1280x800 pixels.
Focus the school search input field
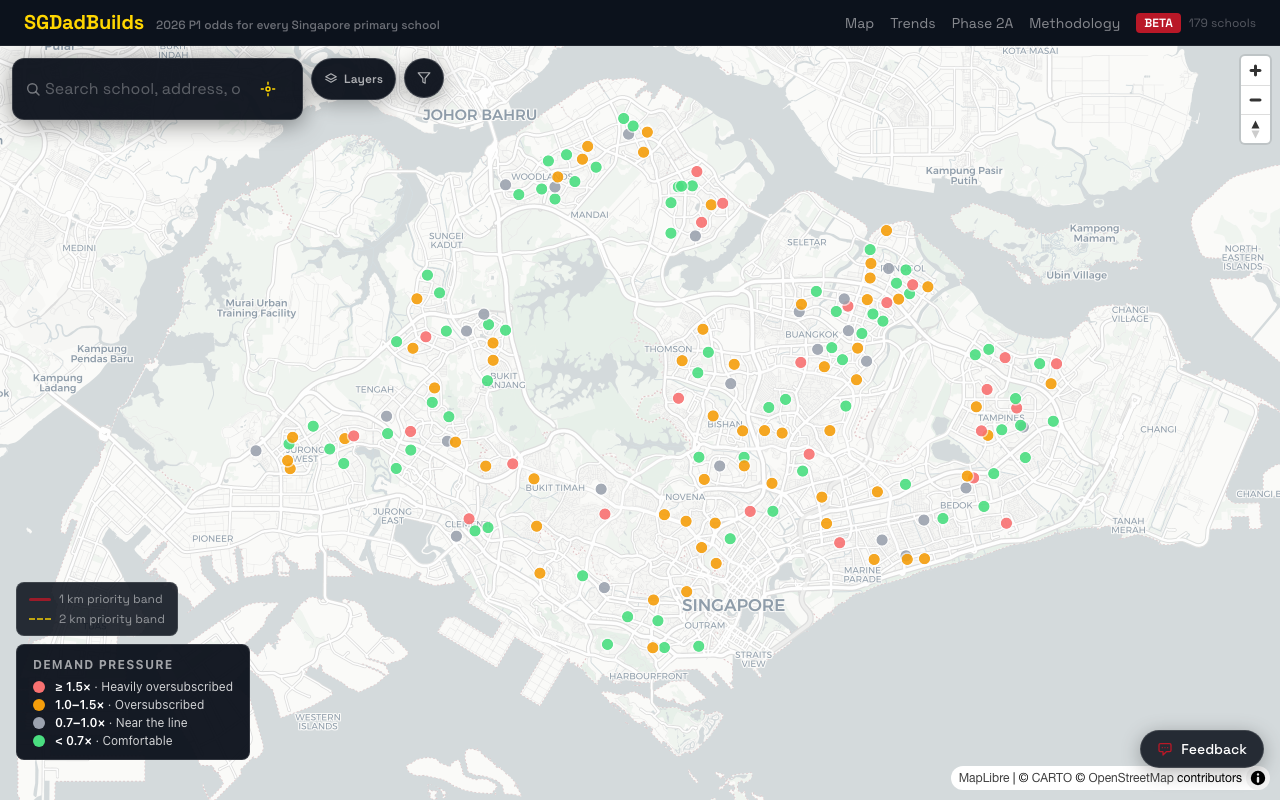pyautogui.click(x=142, y=89)
